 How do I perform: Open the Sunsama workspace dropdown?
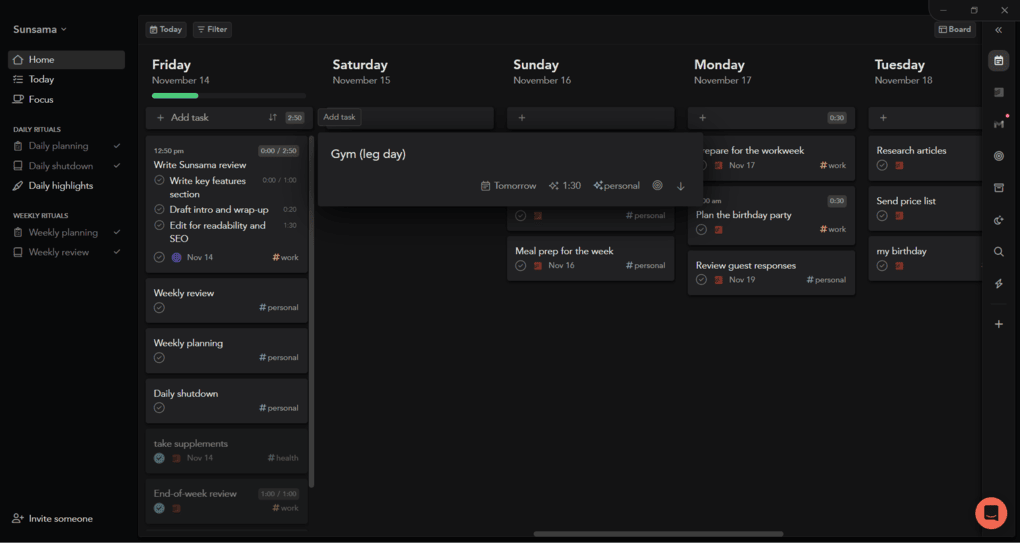click(x=40, y=29)
